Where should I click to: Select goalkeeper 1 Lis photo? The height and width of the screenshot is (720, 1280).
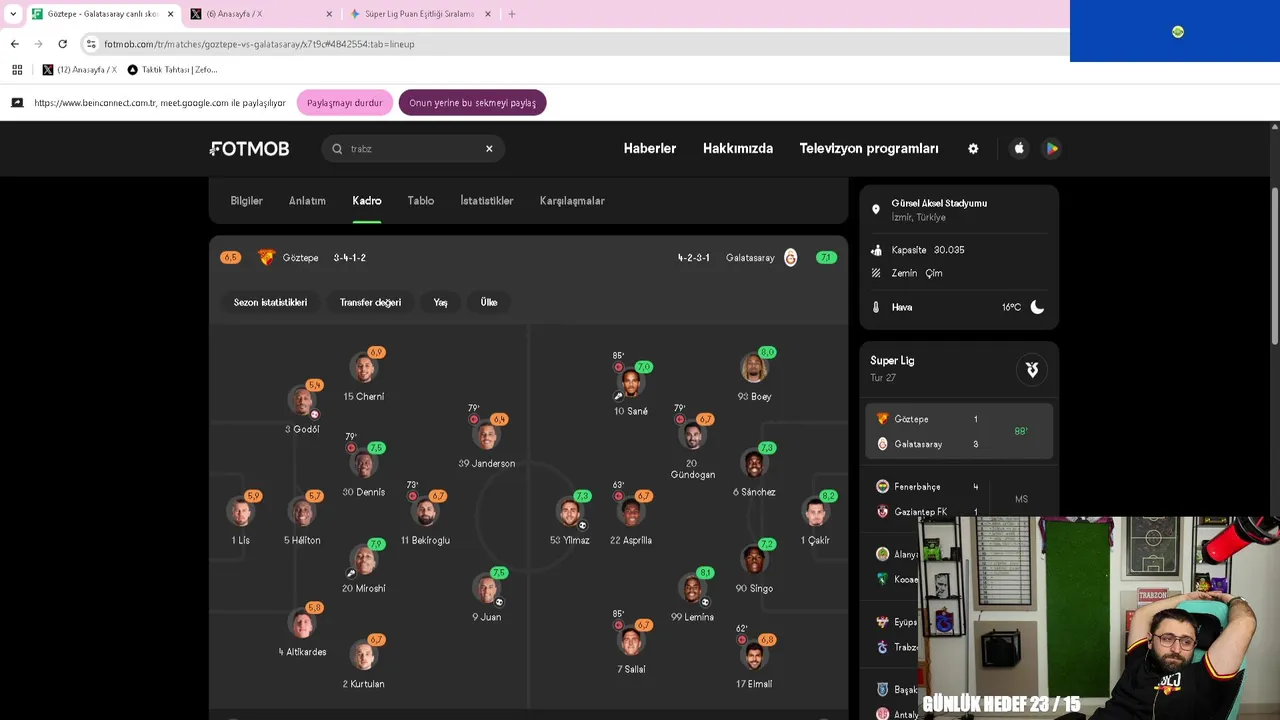click(240, 512)
